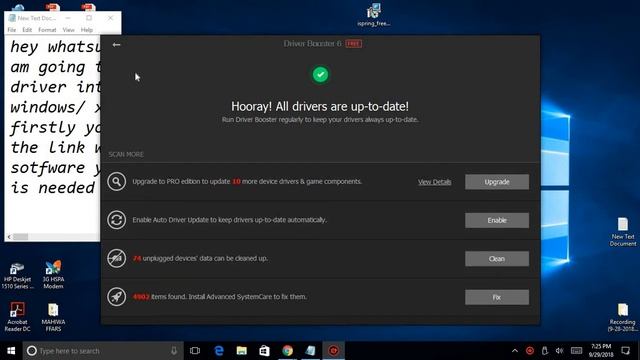
Task: Show hidden system tray icons
Action: pos(515,351)
